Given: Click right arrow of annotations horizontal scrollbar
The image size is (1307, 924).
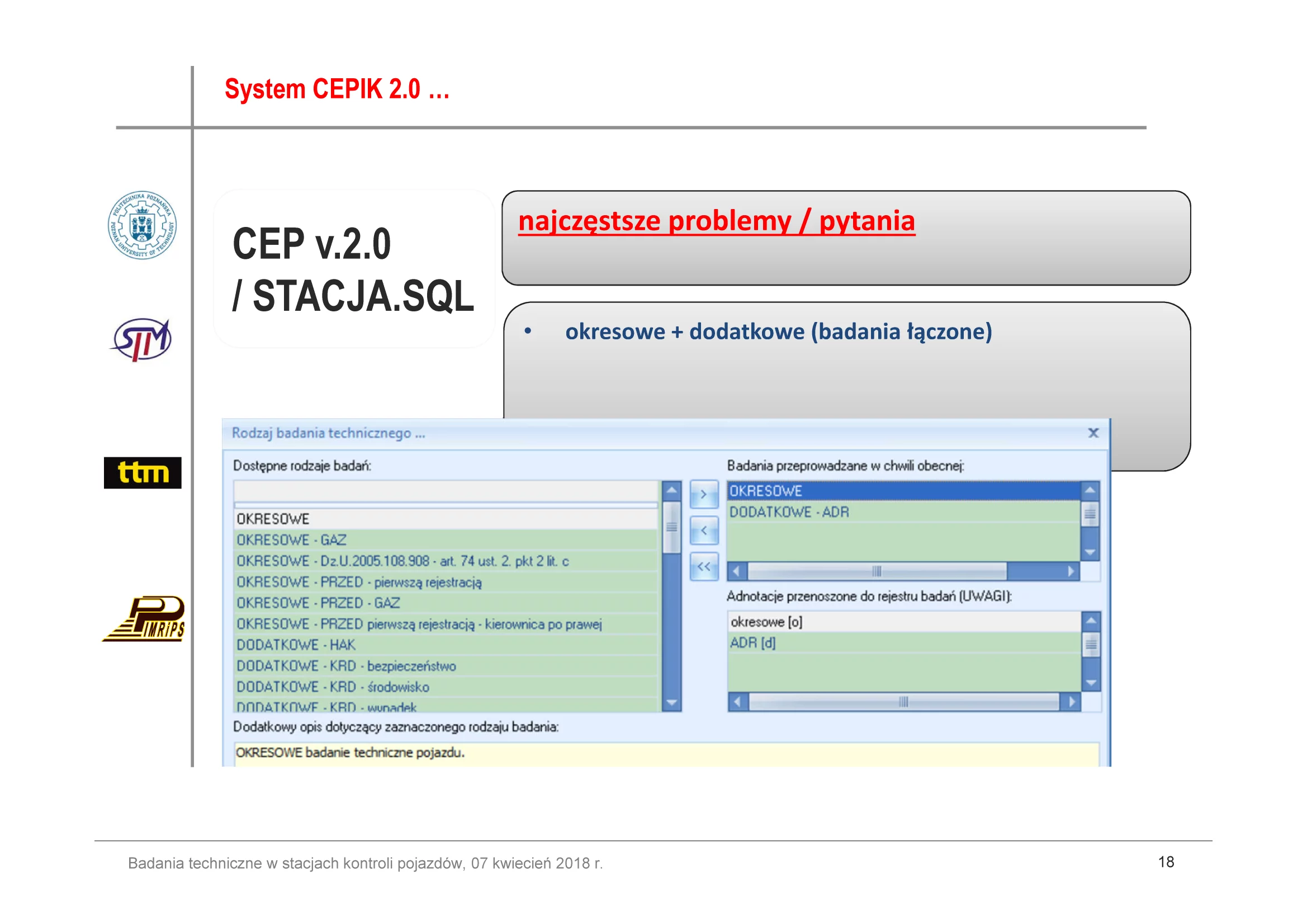Looking at the screenshot, I should pyautogui.click(x=1072, y=702).
